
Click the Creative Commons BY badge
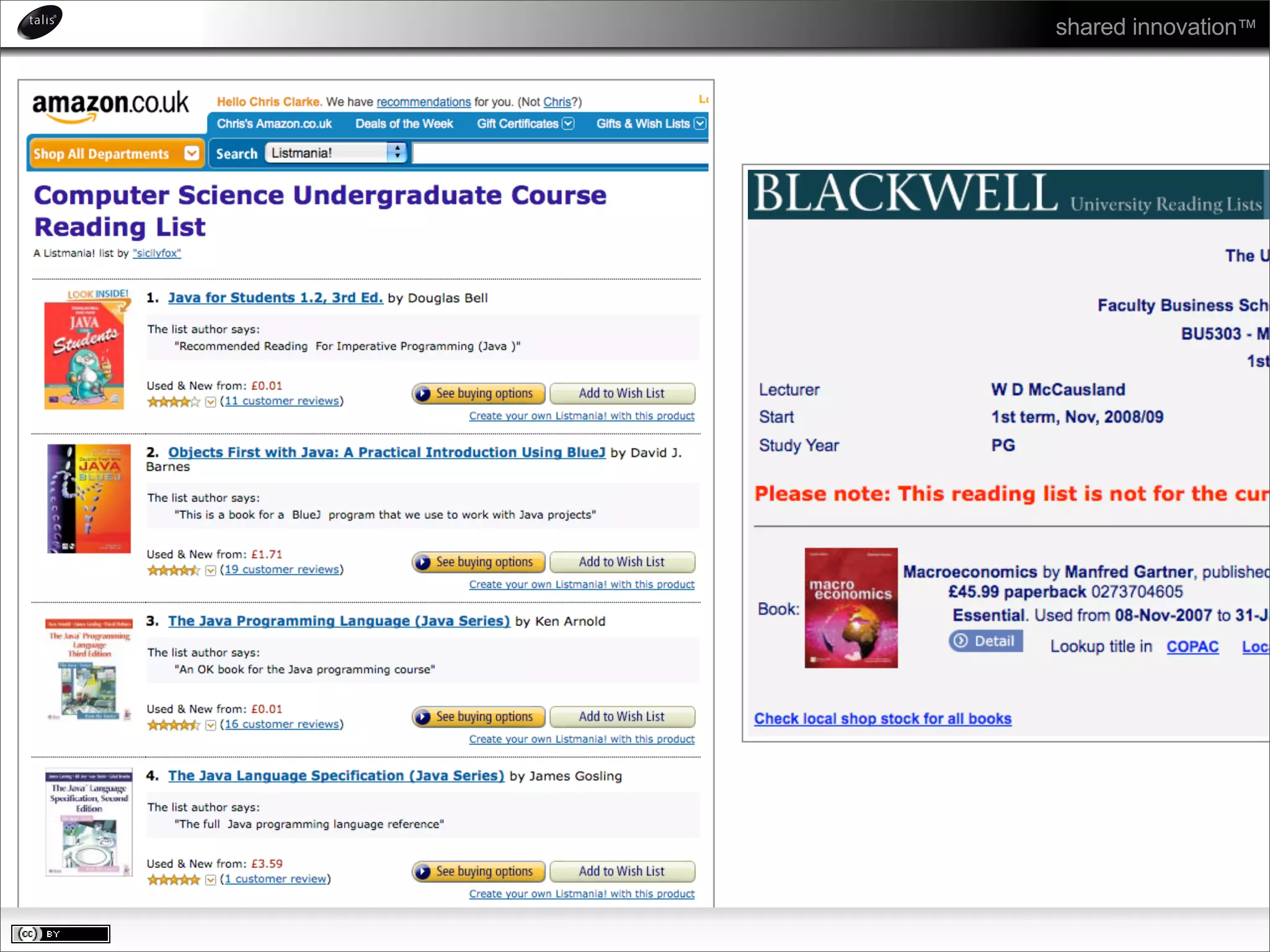pyautogui.click(x=60, y=934)
